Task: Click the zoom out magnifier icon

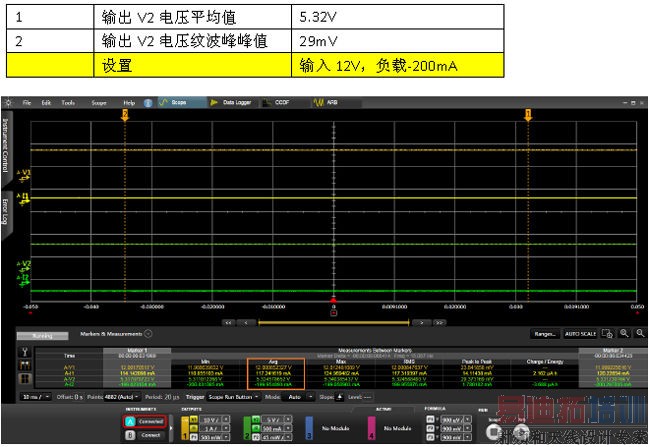Action: [x=640, y=333]
